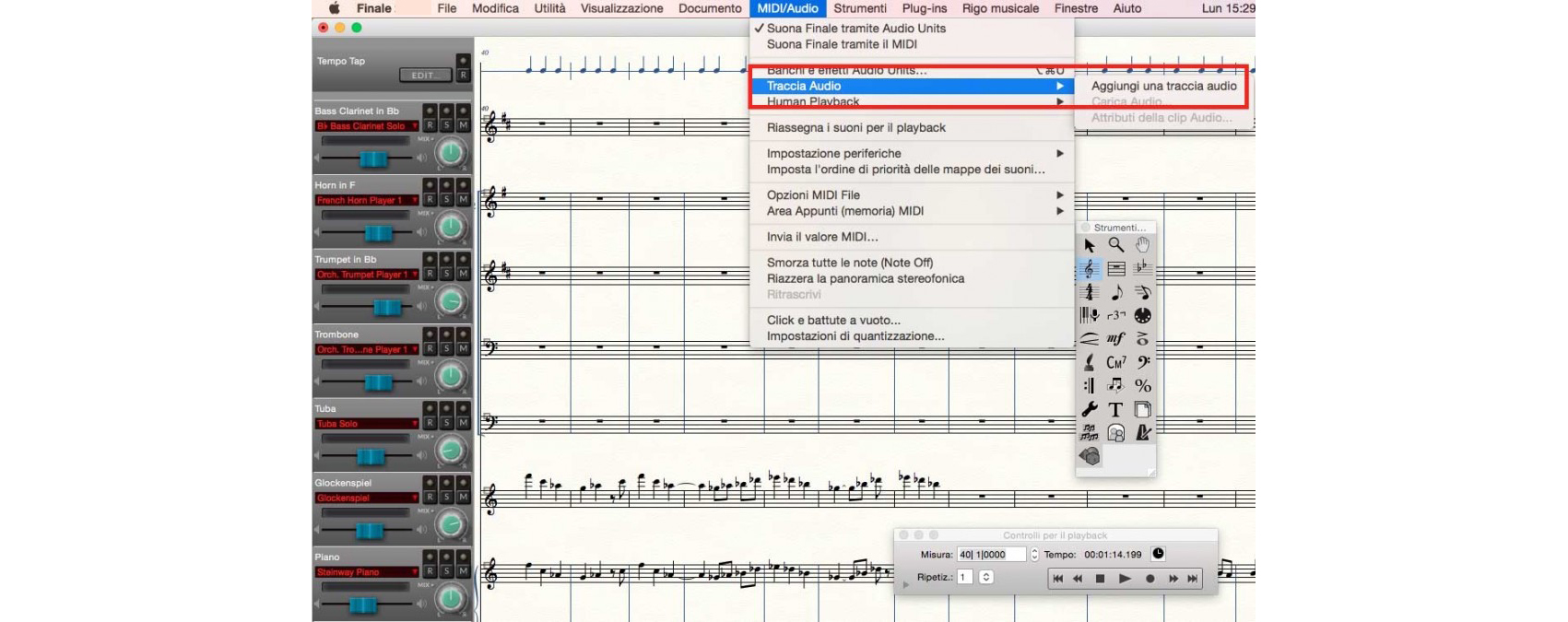Pick the Tuplet tool
The width and height of the screenshot is (1568, 622).
pyautogui.click(x=1115, y=316)
